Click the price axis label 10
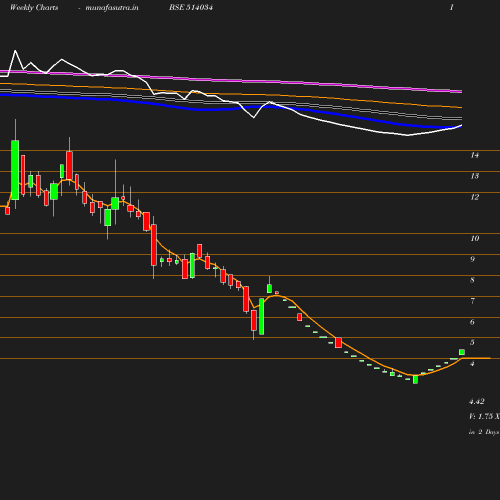Screen dimensions: 500x500 (x=475, y=238)
